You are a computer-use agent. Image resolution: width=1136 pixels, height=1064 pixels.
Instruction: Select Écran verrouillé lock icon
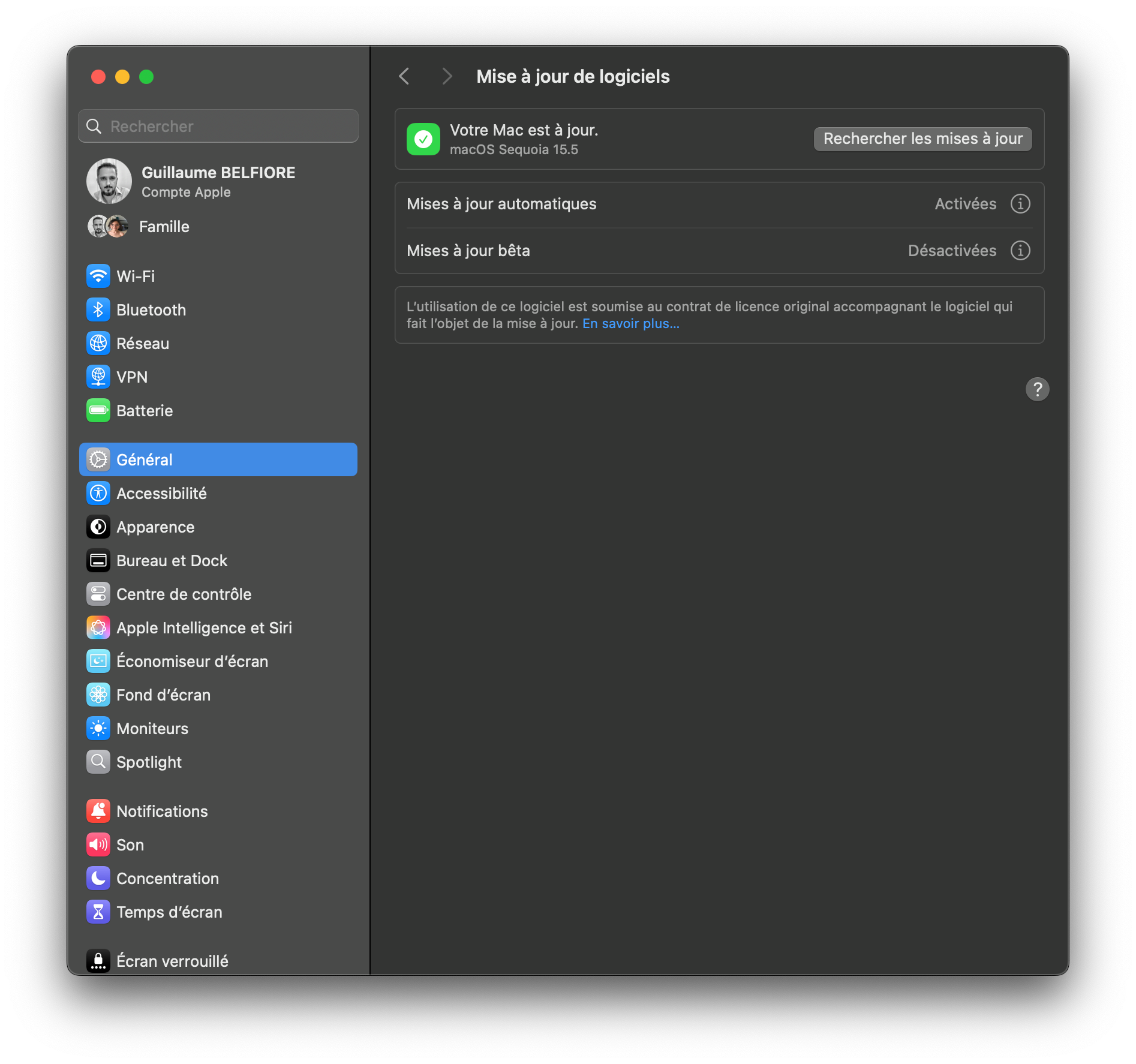98,960
